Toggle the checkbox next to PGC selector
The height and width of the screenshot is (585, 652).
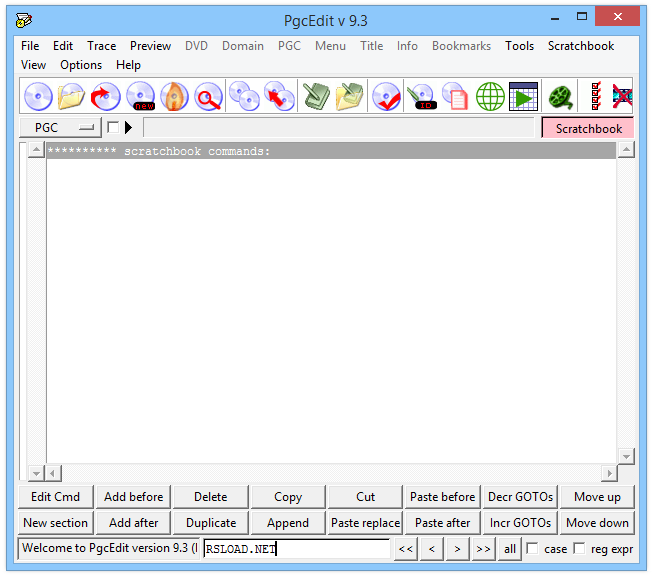coord(113,127)
